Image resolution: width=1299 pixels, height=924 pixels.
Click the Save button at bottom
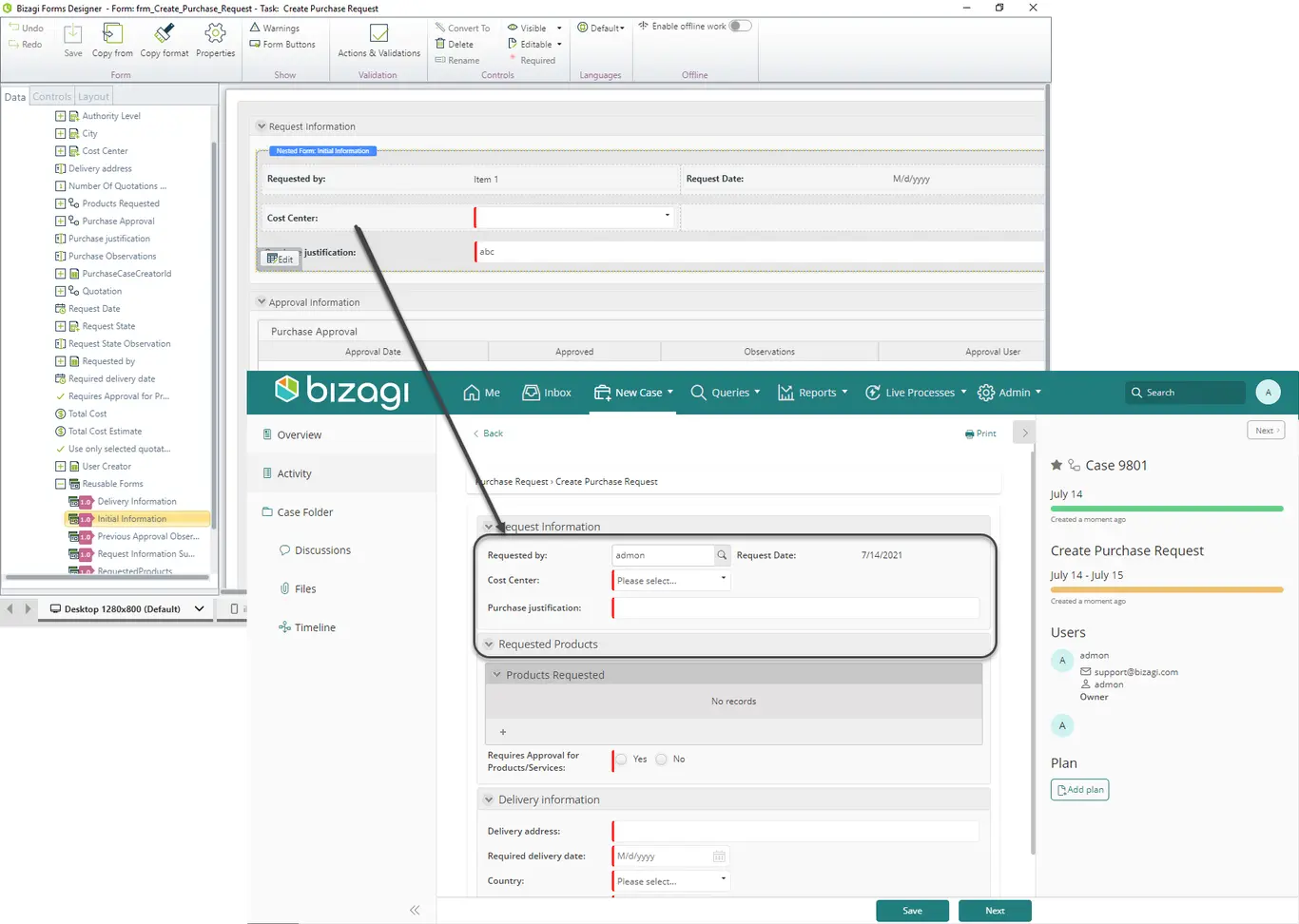click(x=912, y=911)
